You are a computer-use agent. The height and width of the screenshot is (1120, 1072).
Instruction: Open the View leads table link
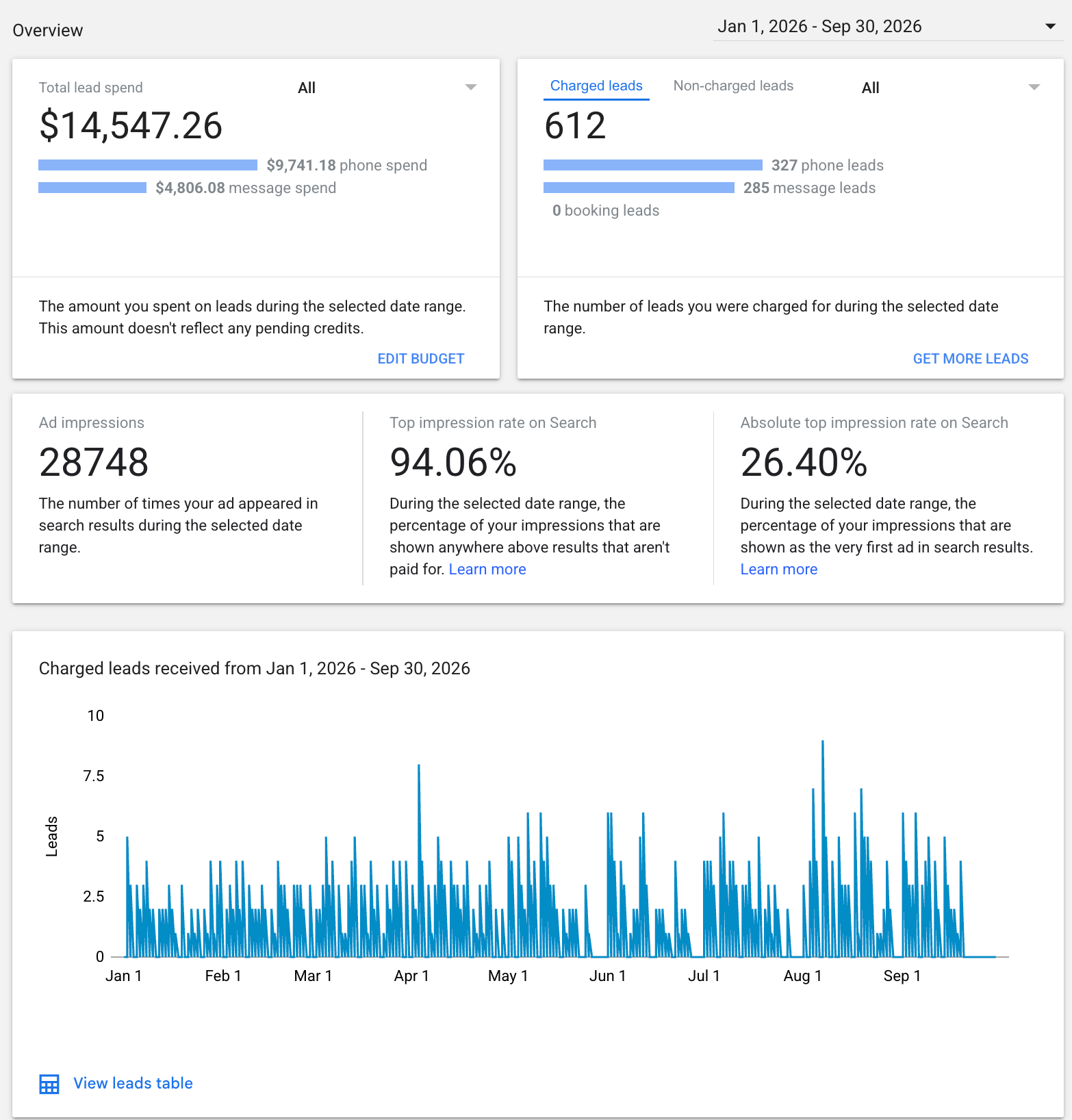click(x=133, y=1084)
